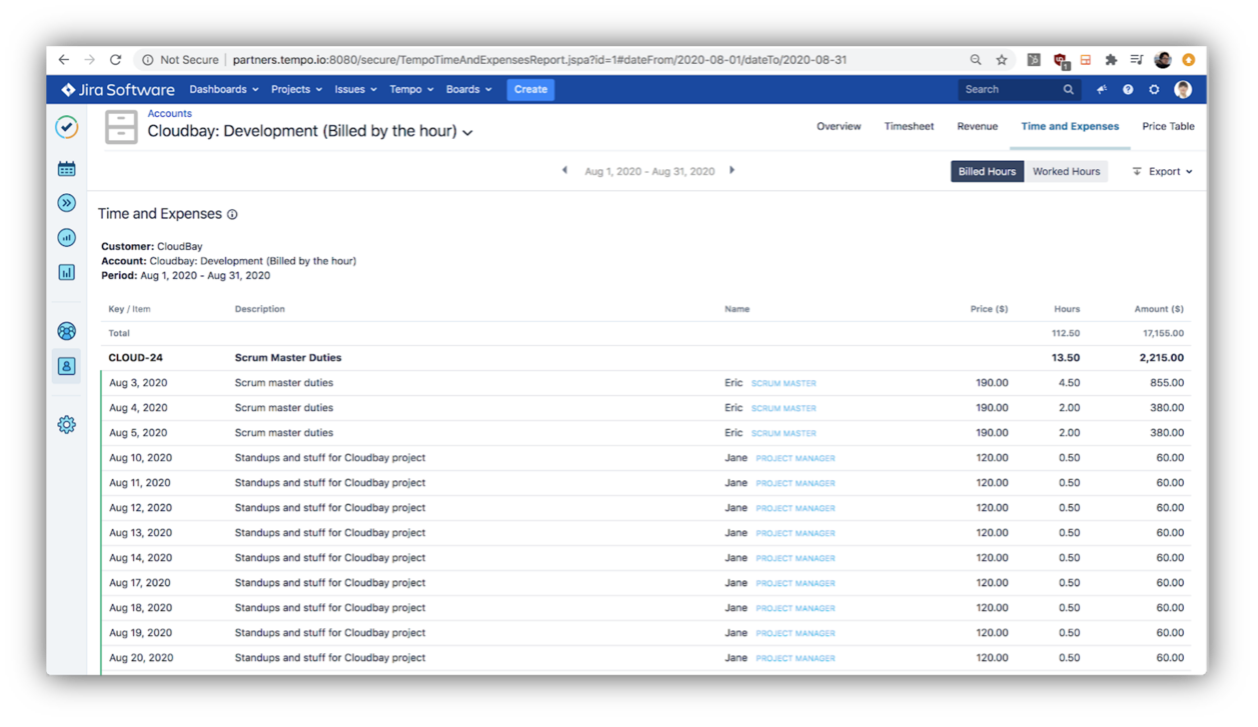Viewport: 1258px width, 727px height.
Task: Open the Jira settings cog in the header
Action: pos(1154,90)
